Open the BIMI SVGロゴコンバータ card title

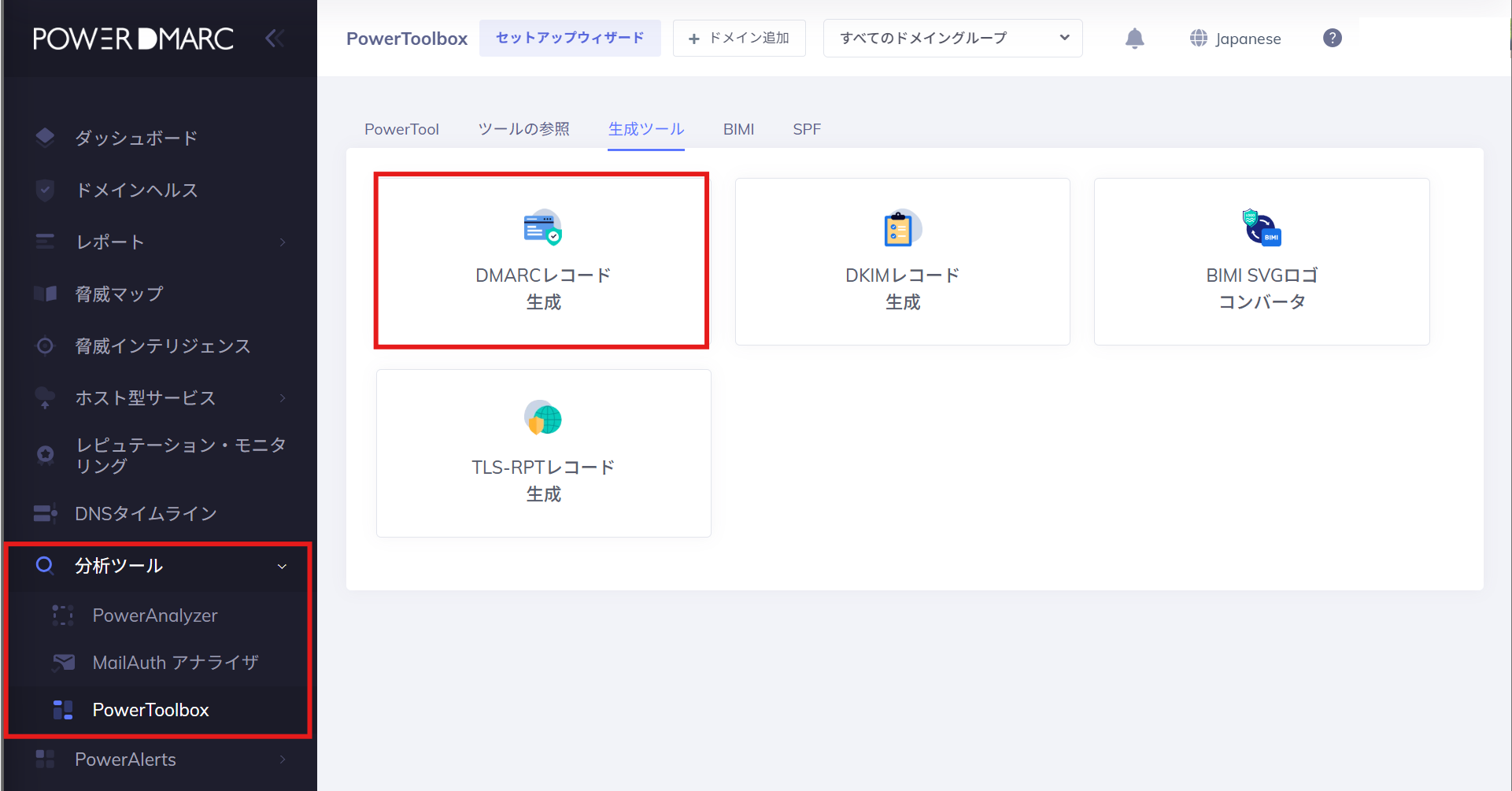point(1262,289)
